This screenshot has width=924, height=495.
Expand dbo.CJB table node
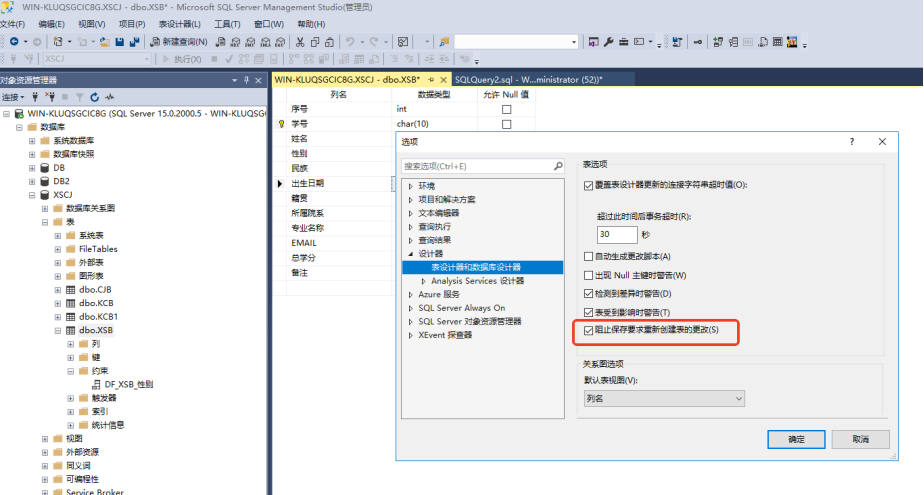pyautogui.click(x=58, y=290)
